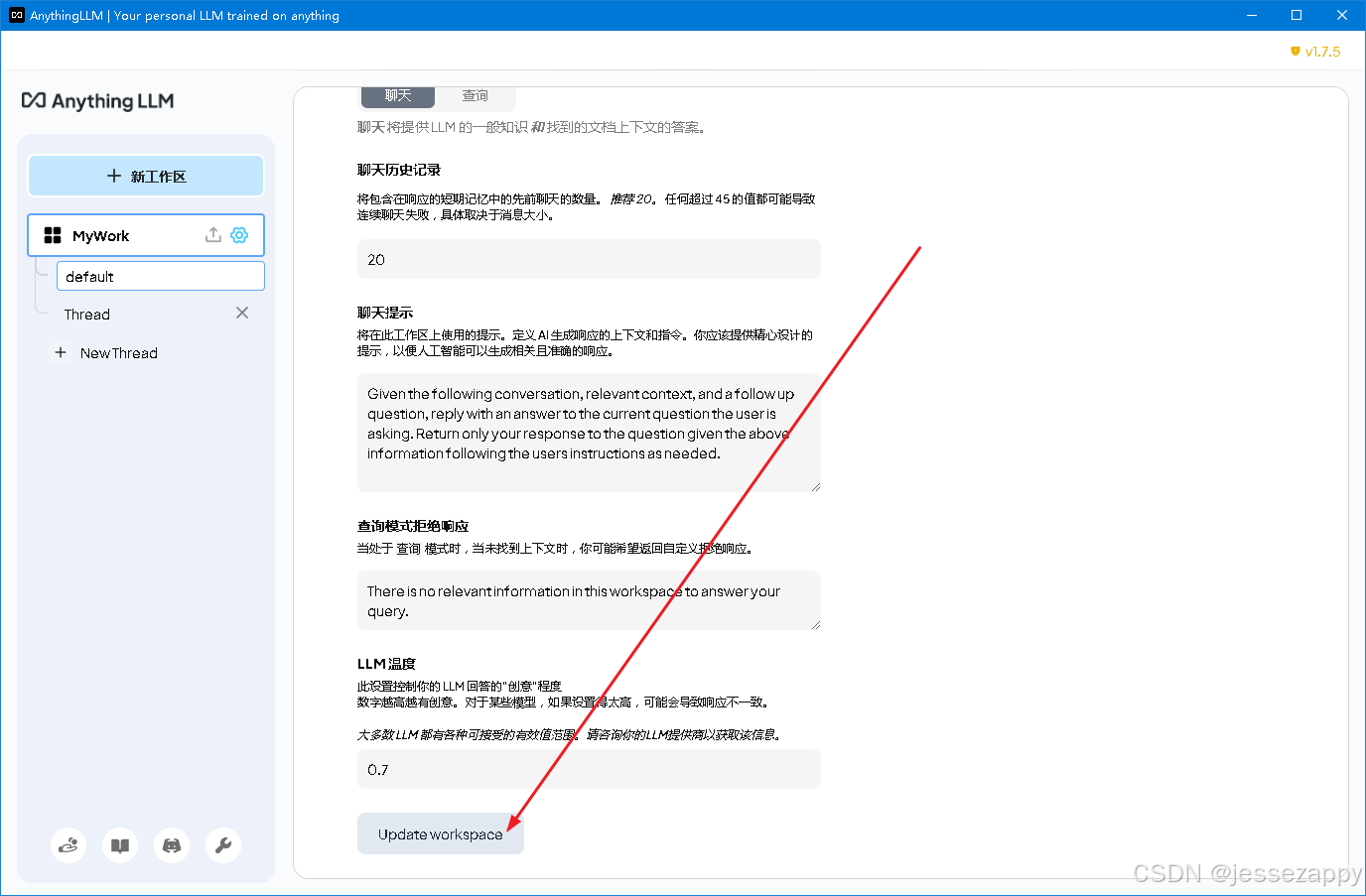Image resolution: width=1366 pixels, height=896 pixels.
Task: Create a new workspace with 新工作区 button
Action: [146, 176]
